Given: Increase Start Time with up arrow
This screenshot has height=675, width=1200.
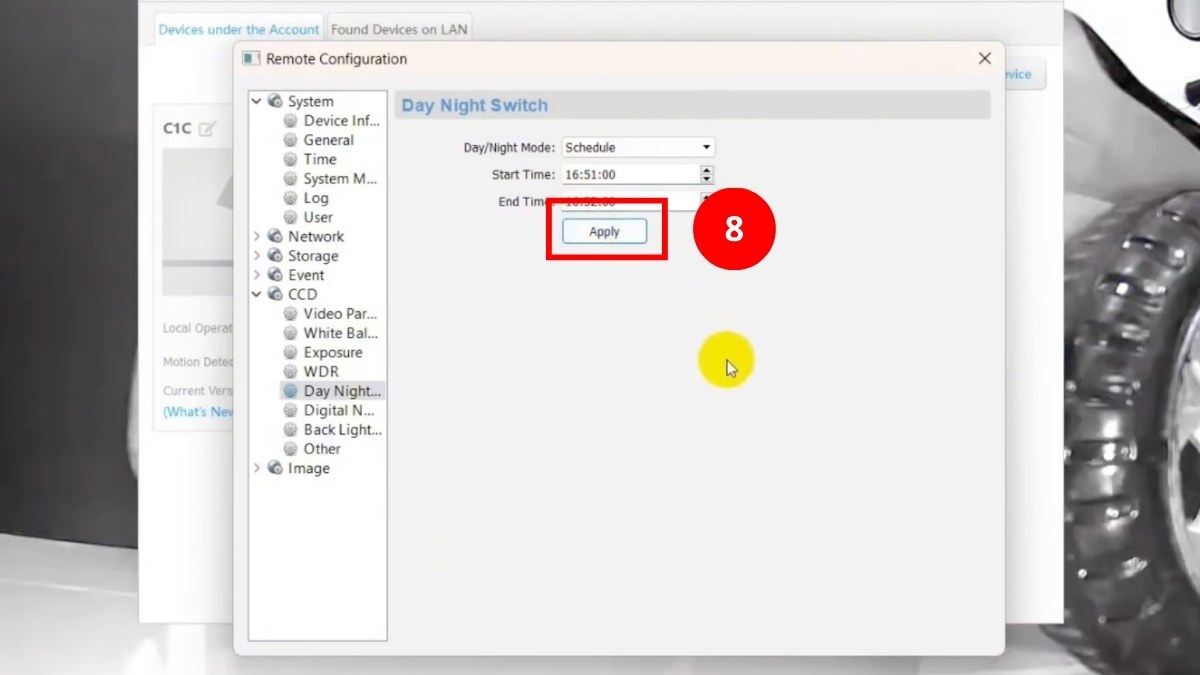Looking at the screenshot, I should click(x=707, y=170).
